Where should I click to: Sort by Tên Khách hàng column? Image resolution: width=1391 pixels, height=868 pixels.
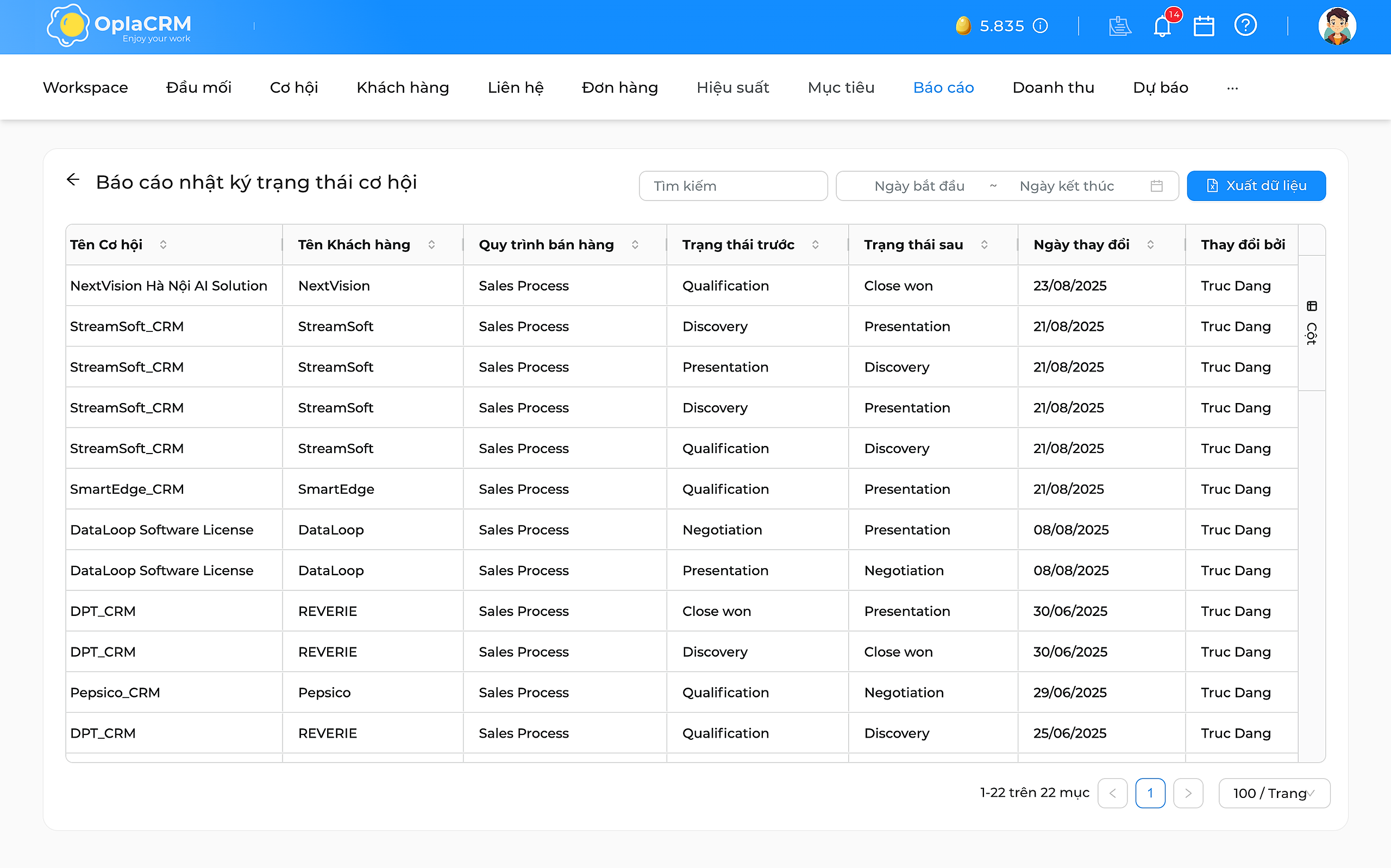pyautogui.click(x=431, y=244)
